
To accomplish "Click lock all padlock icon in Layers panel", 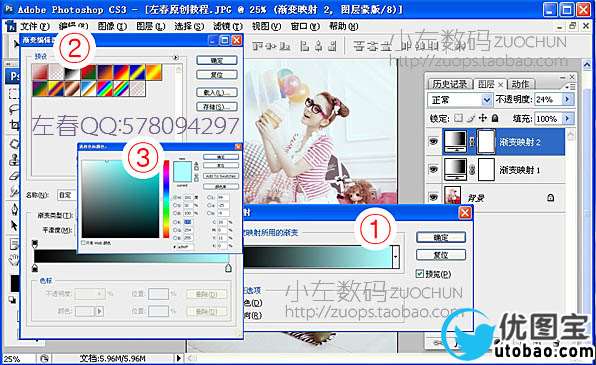I will 495,118.
